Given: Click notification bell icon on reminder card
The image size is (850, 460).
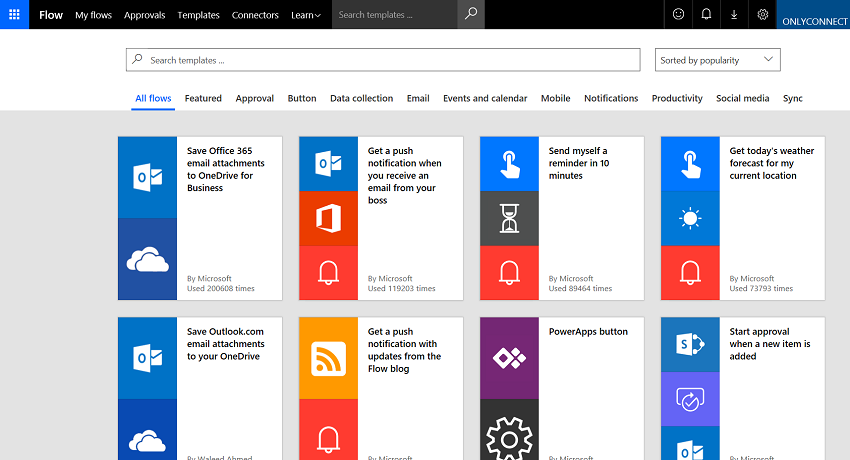Looking at the screenshot, I should pyautogui.click(x=510, y=273).
